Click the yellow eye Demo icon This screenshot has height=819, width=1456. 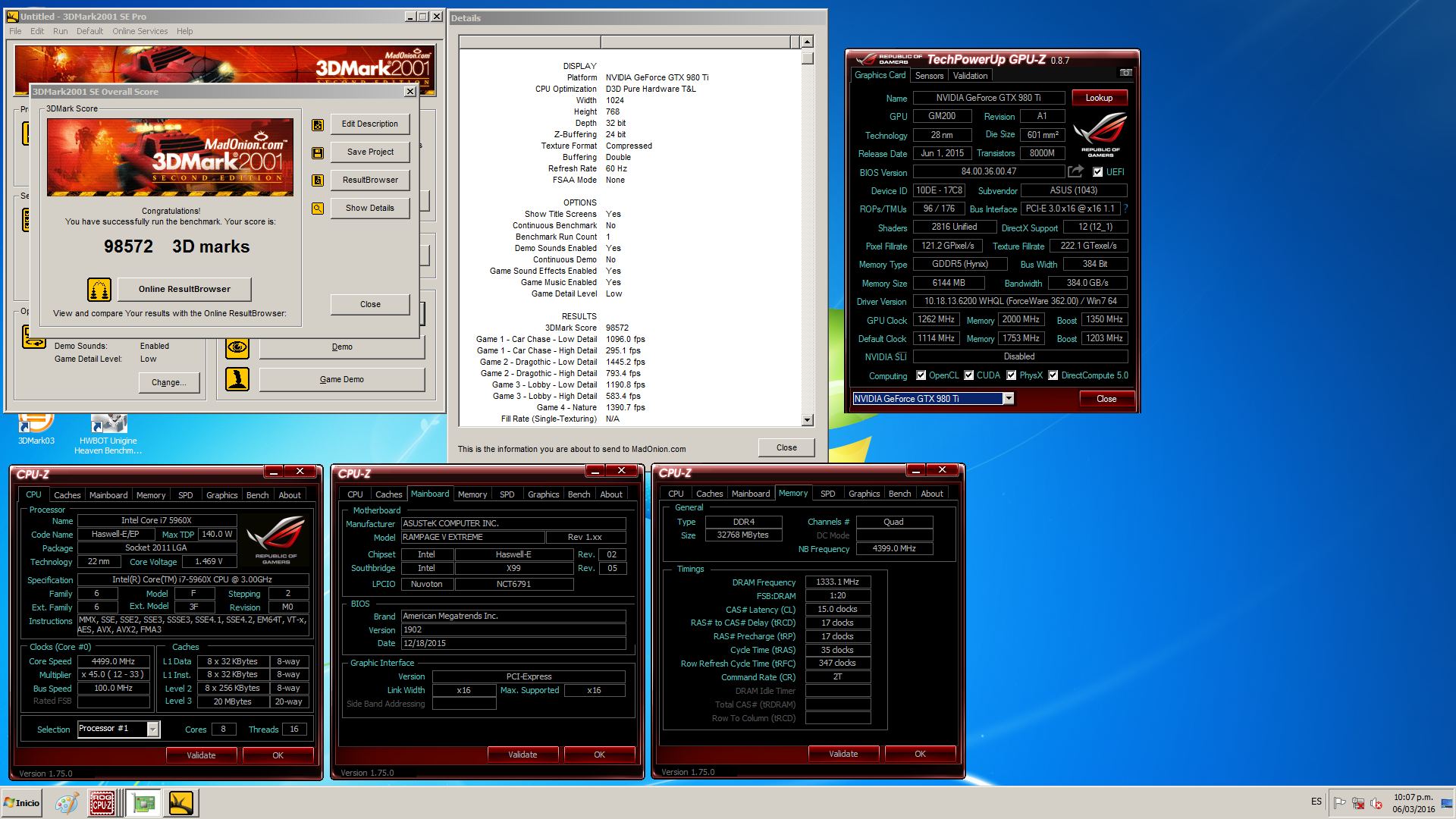pyautogui.click(x=237, y=347)
